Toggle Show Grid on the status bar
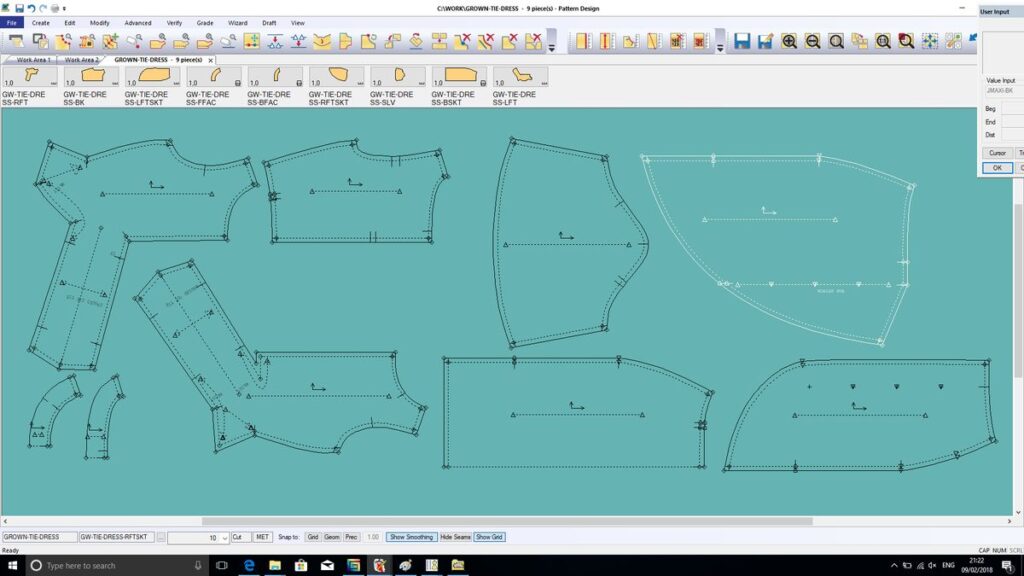The image size is (1024, 576). tap(489, 537)
